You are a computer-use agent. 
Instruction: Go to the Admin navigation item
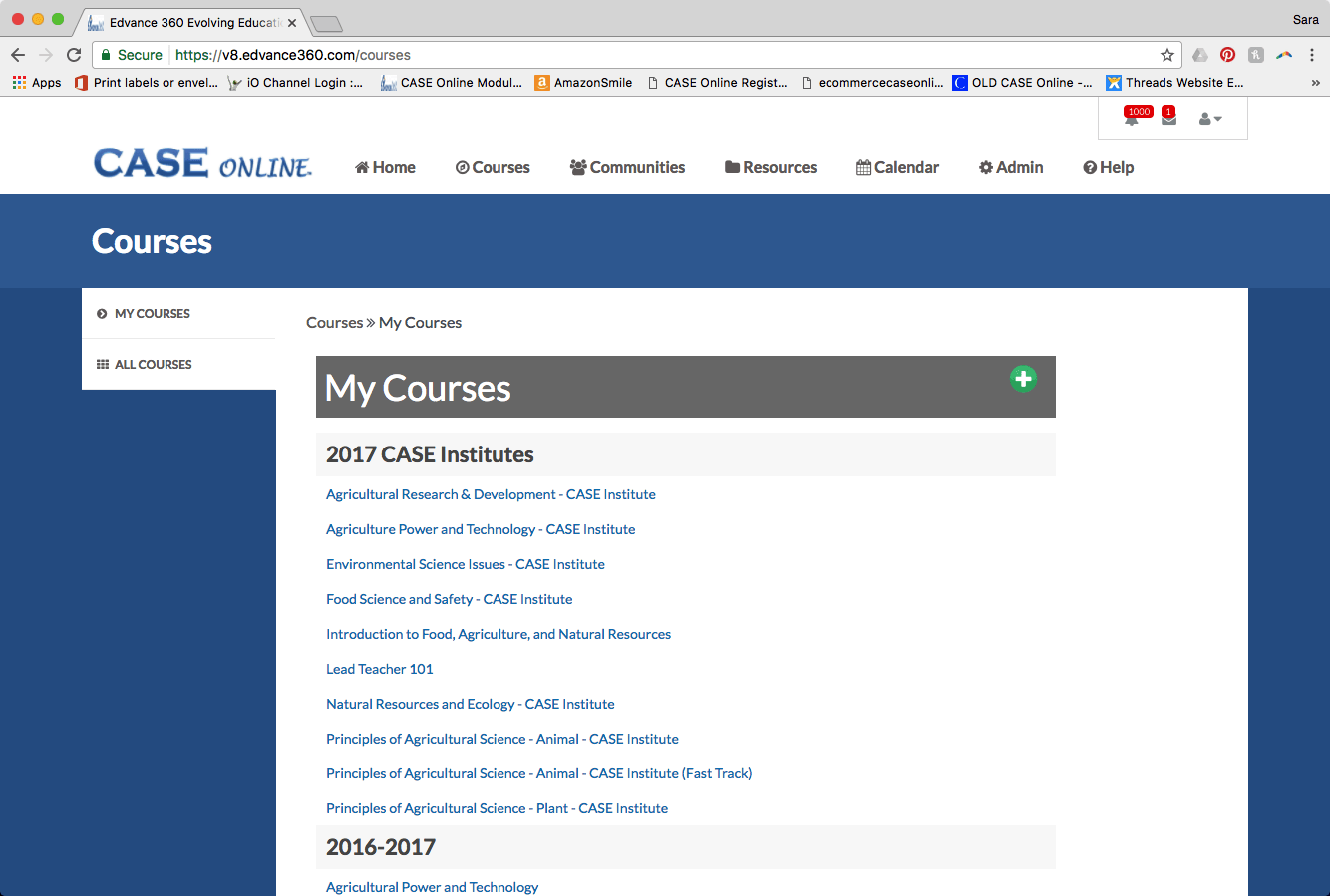tap(1011, 167)
